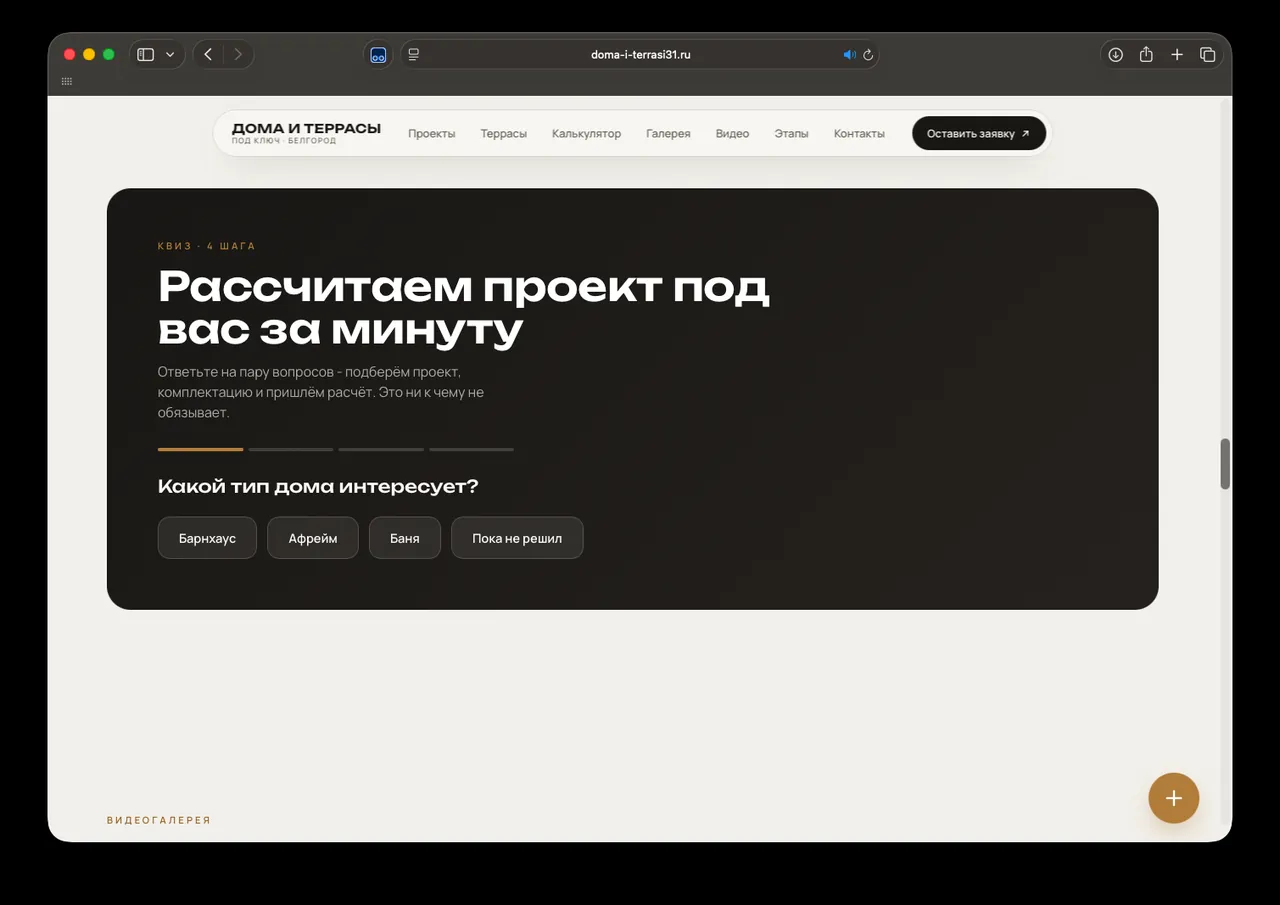The width and height of the screenshot is (1280, 905).
Task: Choose the Пока не решил option
Action: click(x=517, y=538)
